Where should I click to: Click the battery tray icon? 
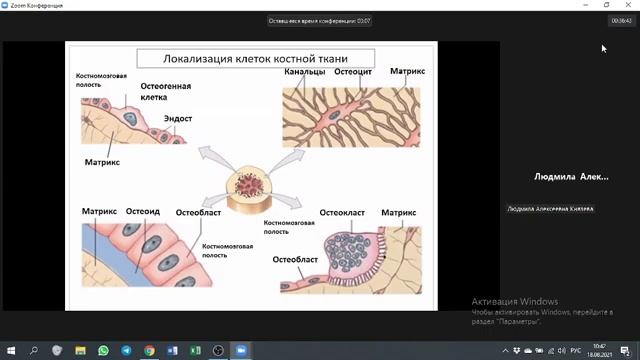point(539,351)
